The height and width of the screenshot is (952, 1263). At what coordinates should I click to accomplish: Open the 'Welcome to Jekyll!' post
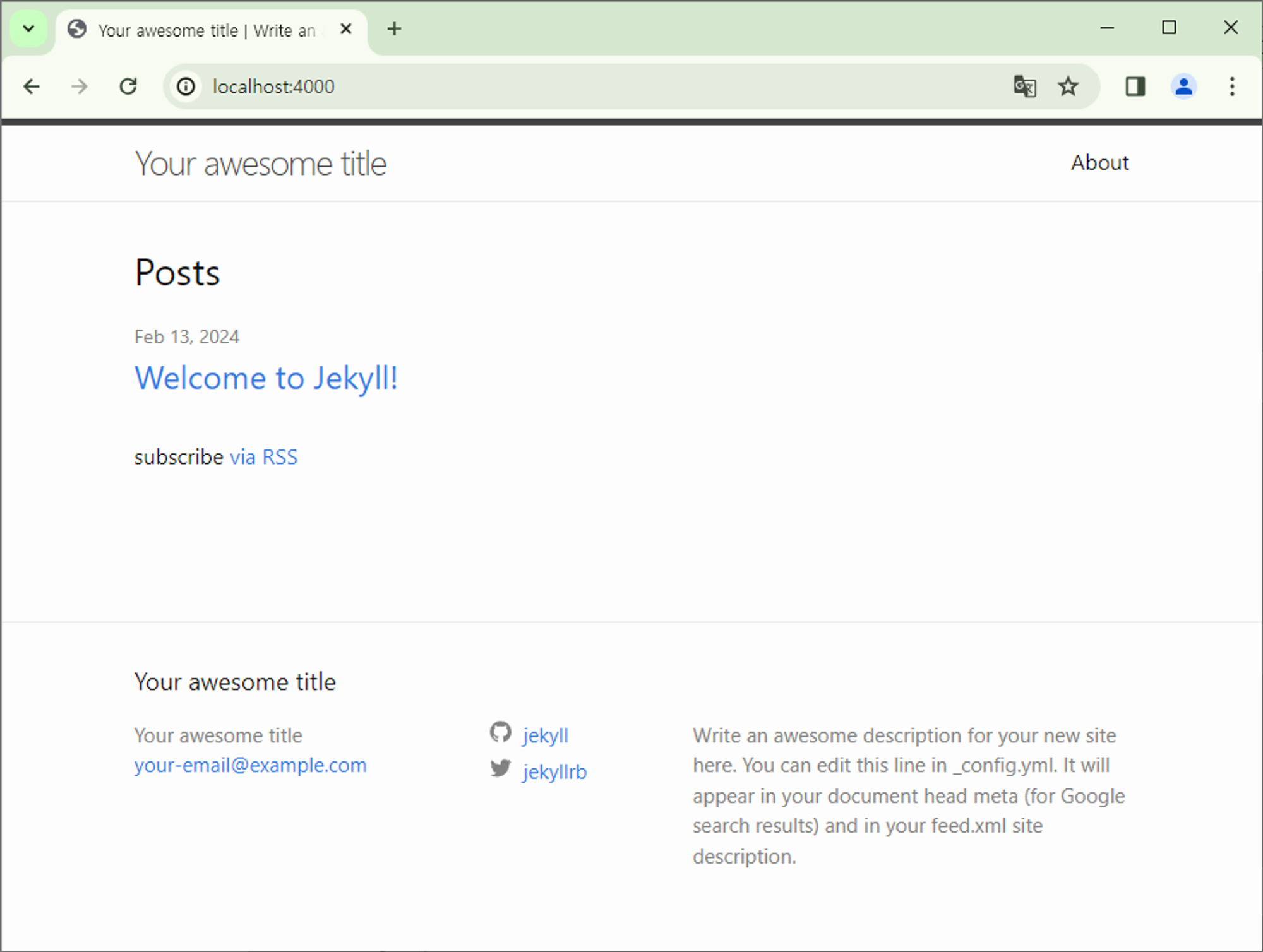coord(266,378)
